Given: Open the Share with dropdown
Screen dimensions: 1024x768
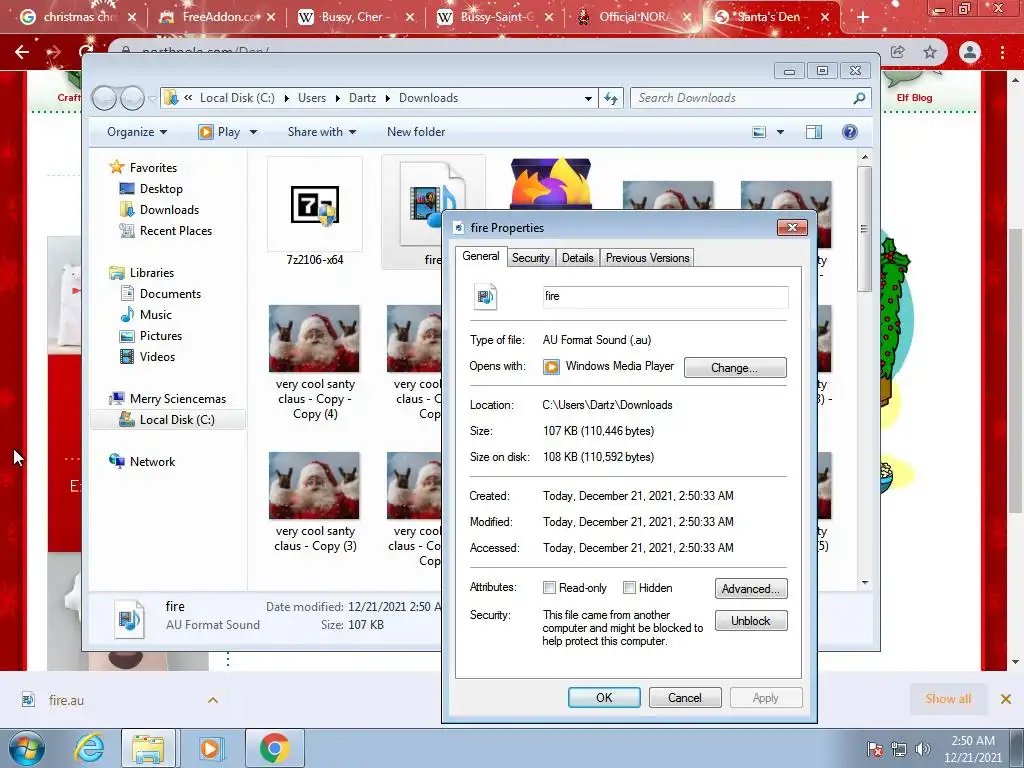Looking at the screenshot, I should tap(322, 132).
